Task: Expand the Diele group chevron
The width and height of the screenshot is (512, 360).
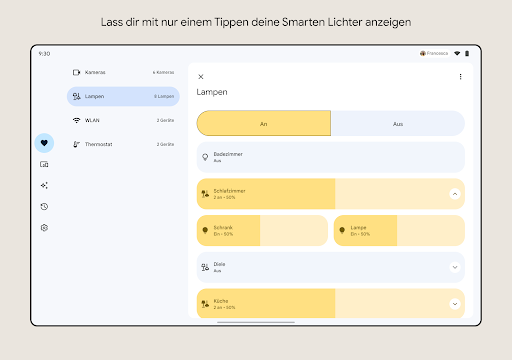Action: pos(455,267)
